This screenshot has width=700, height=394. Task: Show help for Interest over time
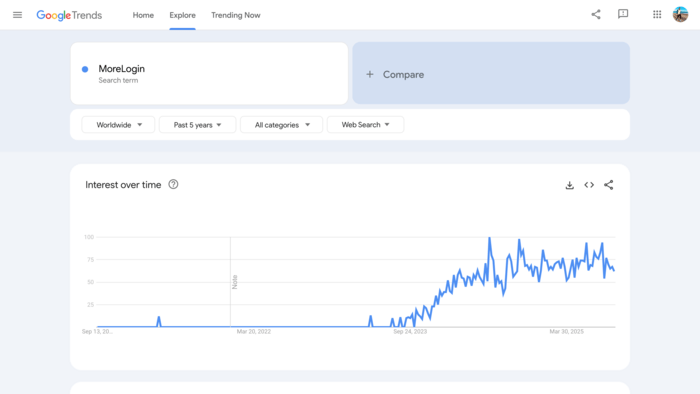[173, 184]
